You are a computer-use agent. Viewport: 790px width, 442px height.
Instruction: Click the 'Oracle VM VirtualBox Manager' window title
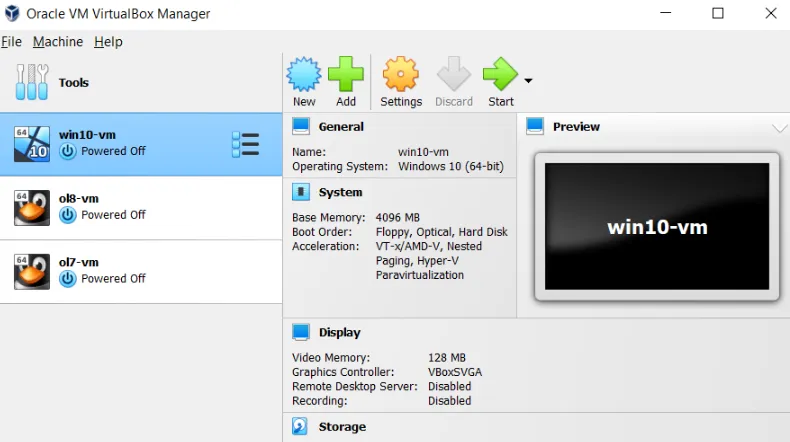(x=118, y=14)
